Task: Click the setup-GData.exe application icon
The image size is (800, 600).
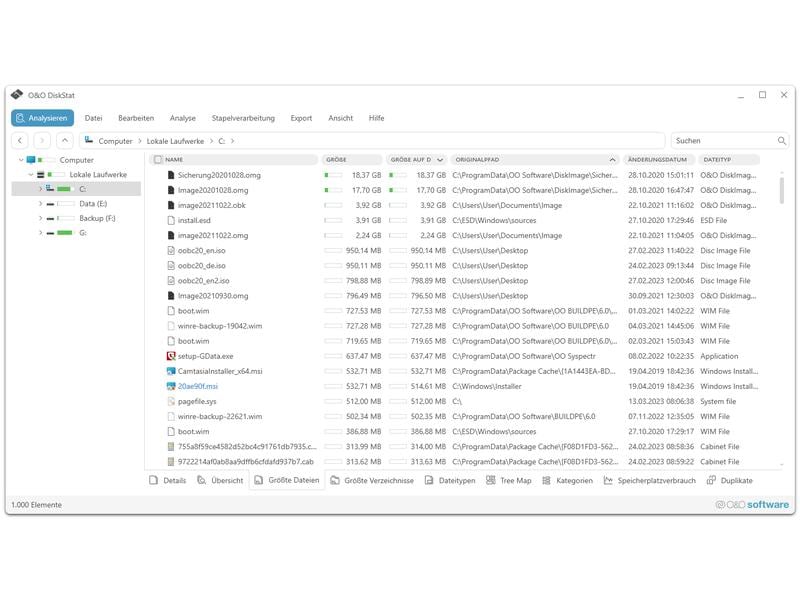Action: 171,356
